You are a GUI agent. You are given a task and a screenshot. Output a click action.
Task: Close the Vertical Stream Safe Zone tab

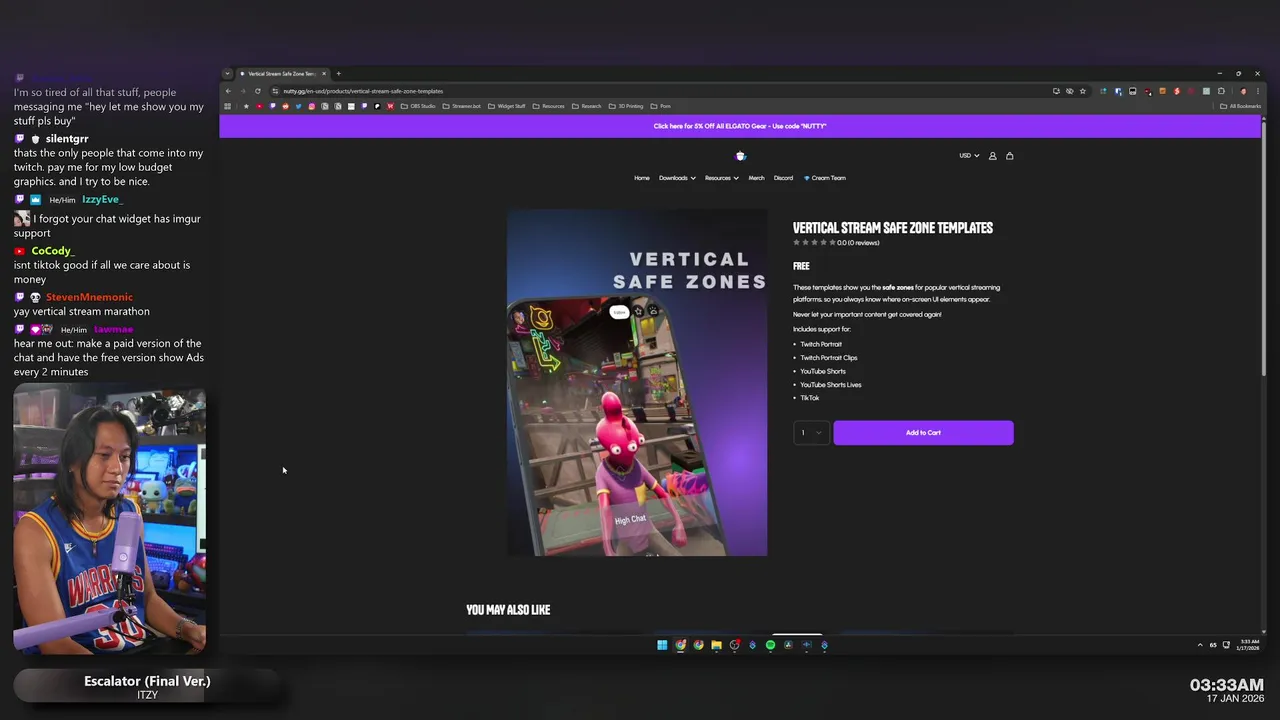click(324, 73)
